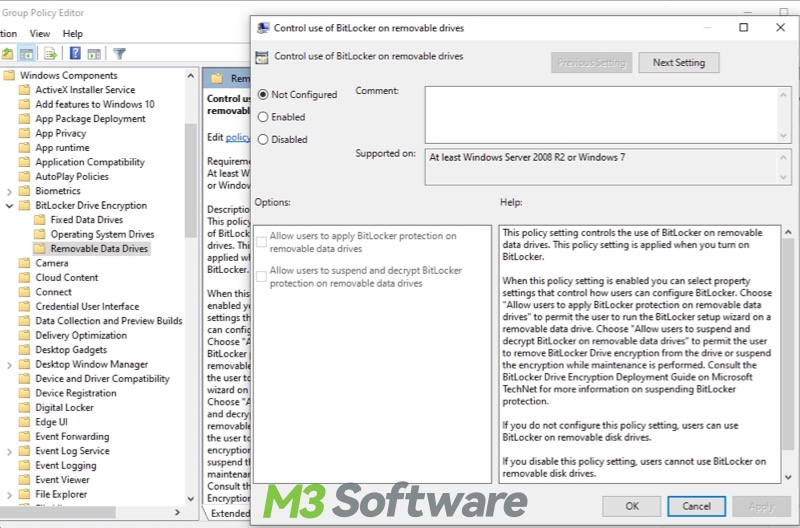This screenshot has width=800, height=528.
Task: Expand the File Explorer tree node
Action: [9, 495]
